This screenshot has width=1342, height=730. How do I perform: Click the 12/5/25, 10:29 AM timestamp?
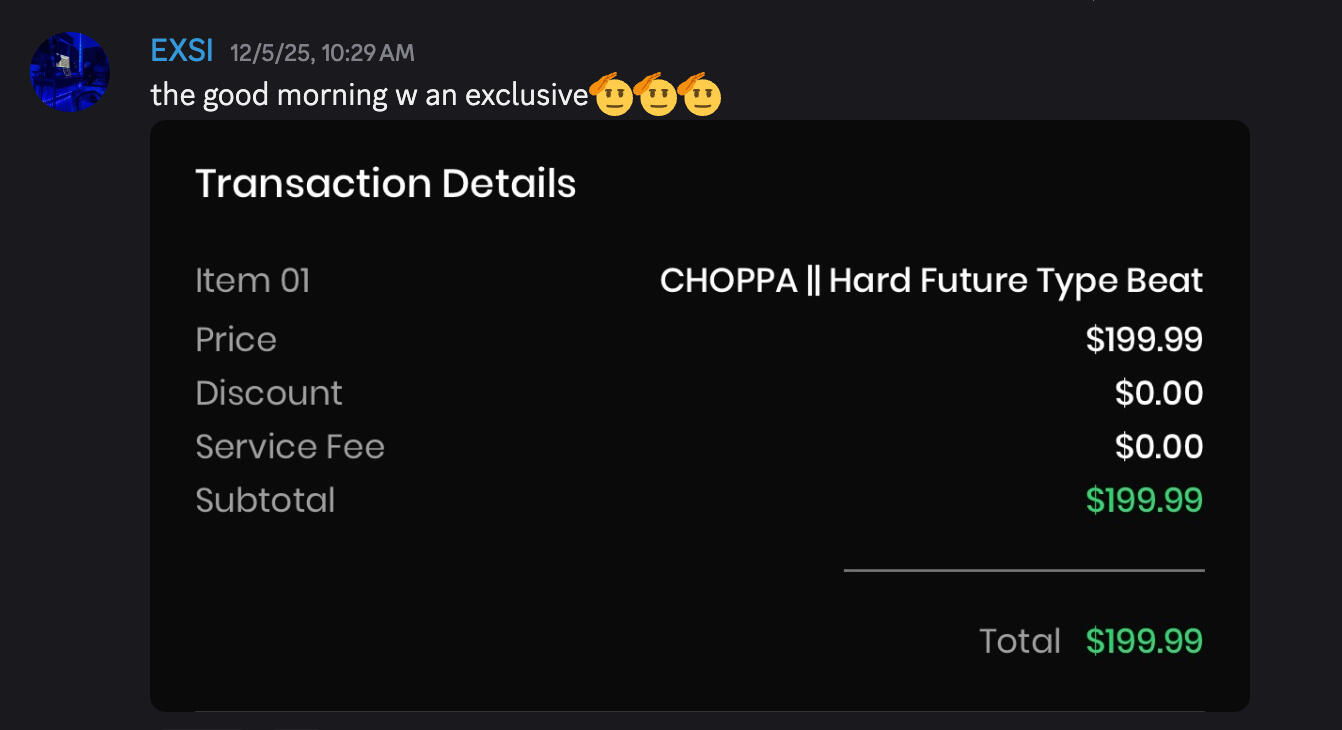[322, 52]
